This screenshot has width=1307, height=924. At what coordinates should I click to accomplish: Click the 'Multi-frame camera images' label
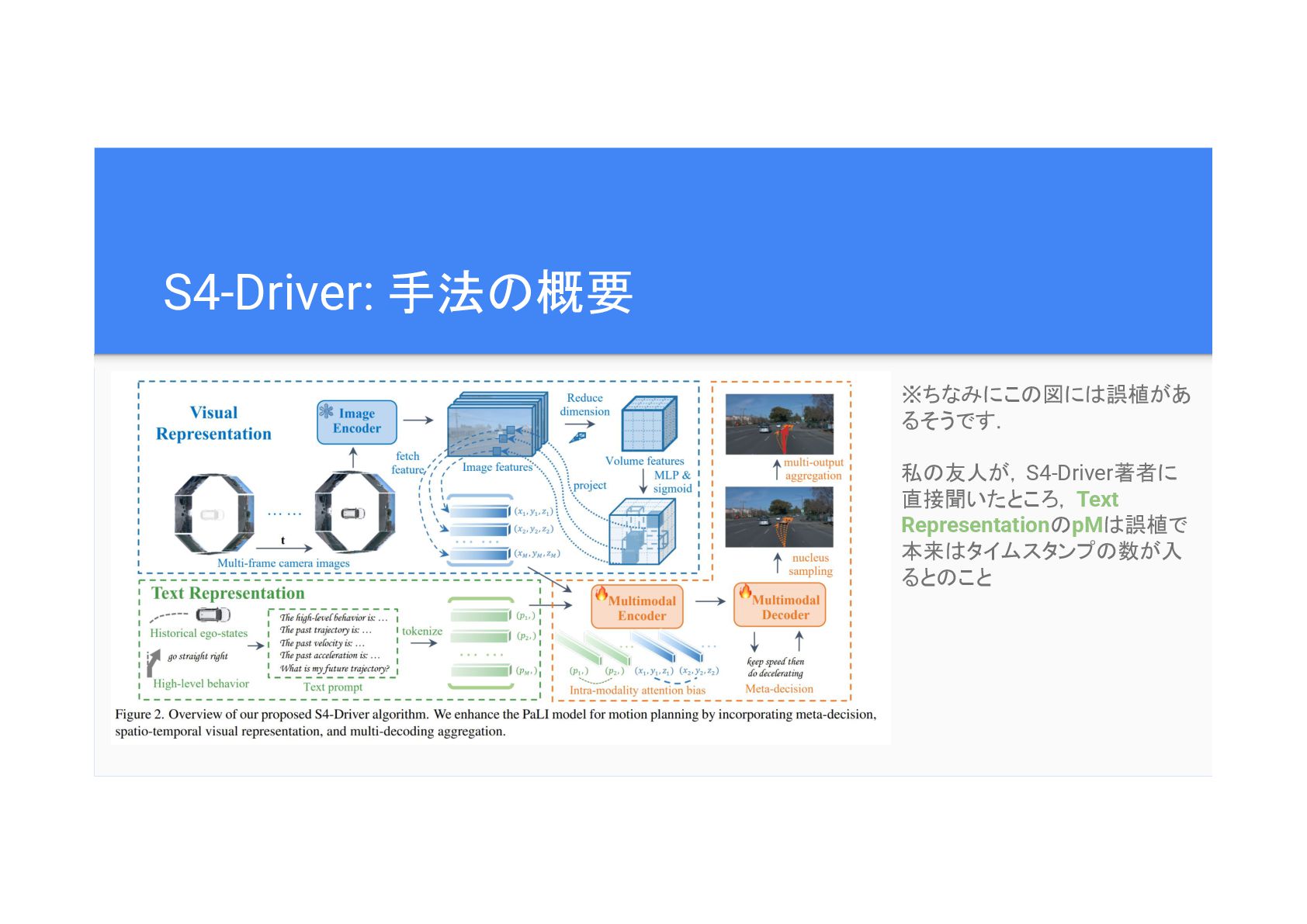283,563
